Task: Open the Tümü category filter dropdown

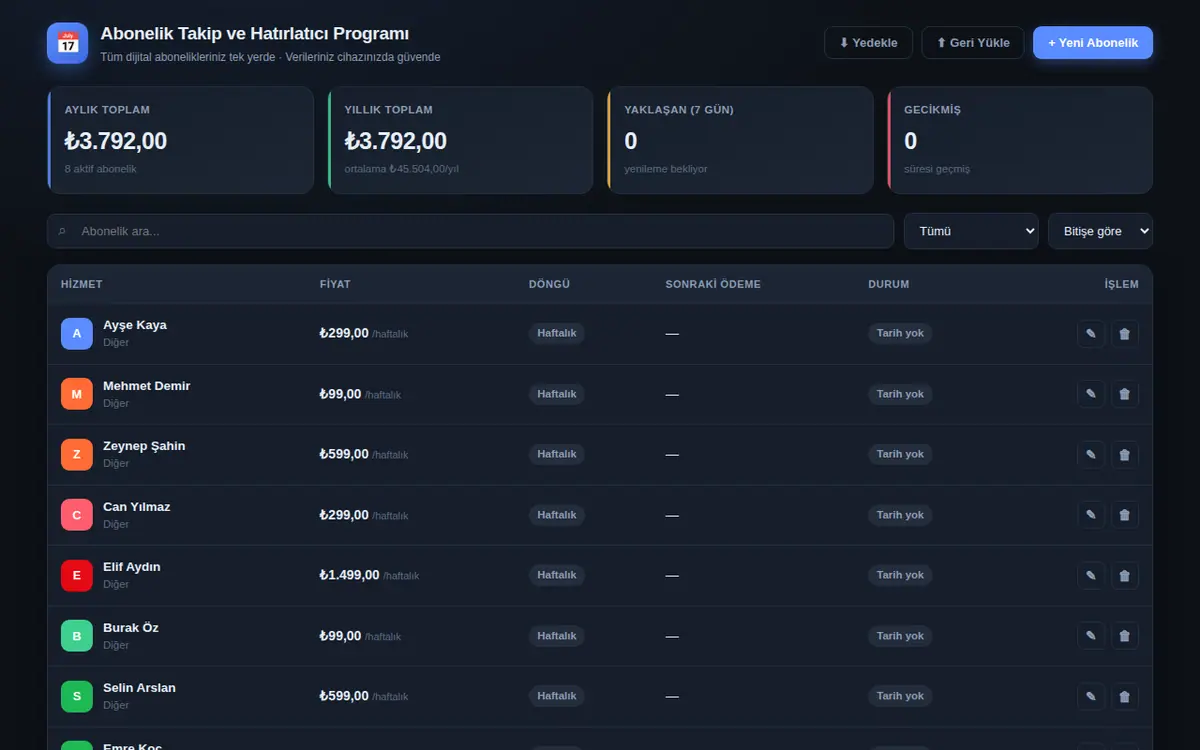Action: pos(971,231)
